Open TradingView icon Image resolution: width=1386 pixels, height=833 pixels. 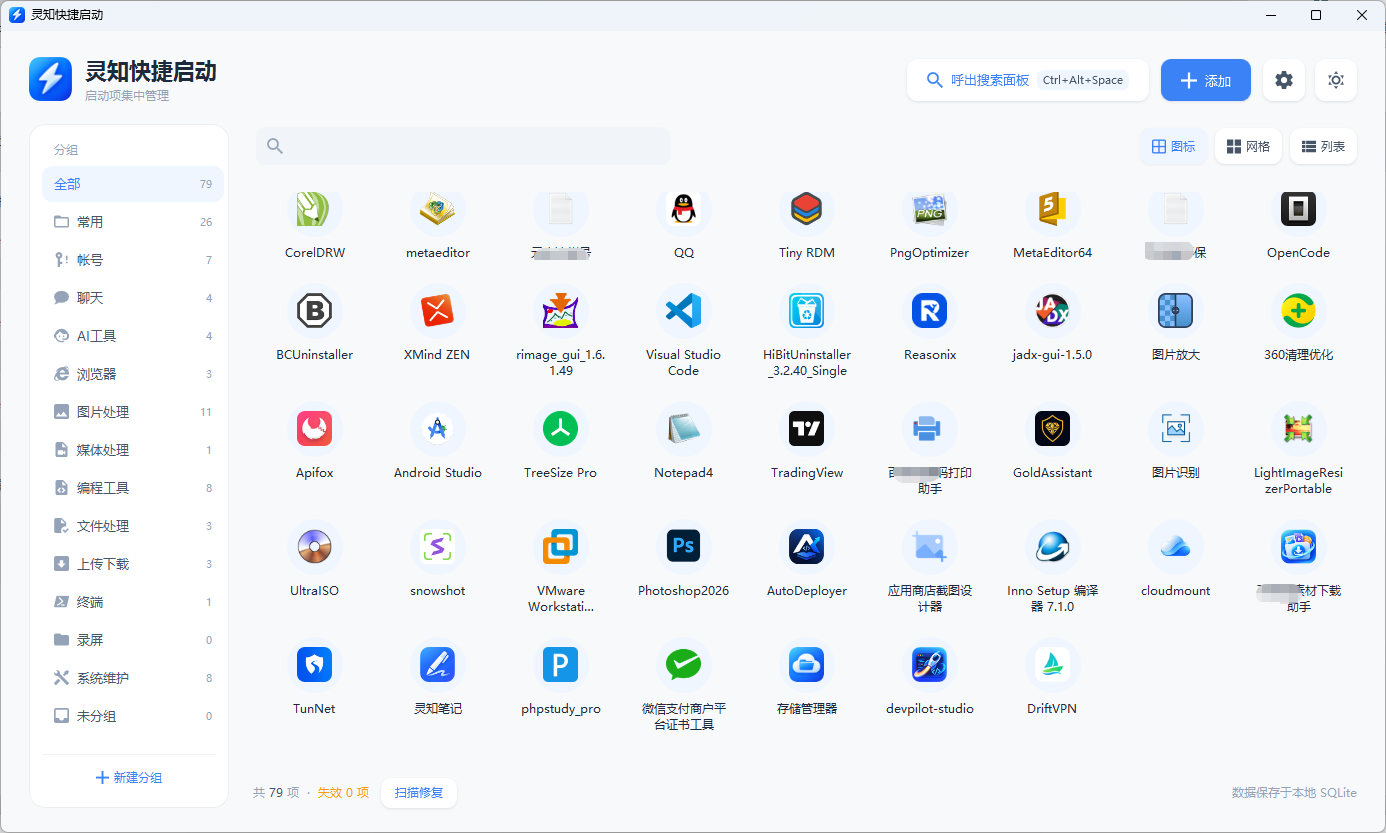click(x=807, y=430)
